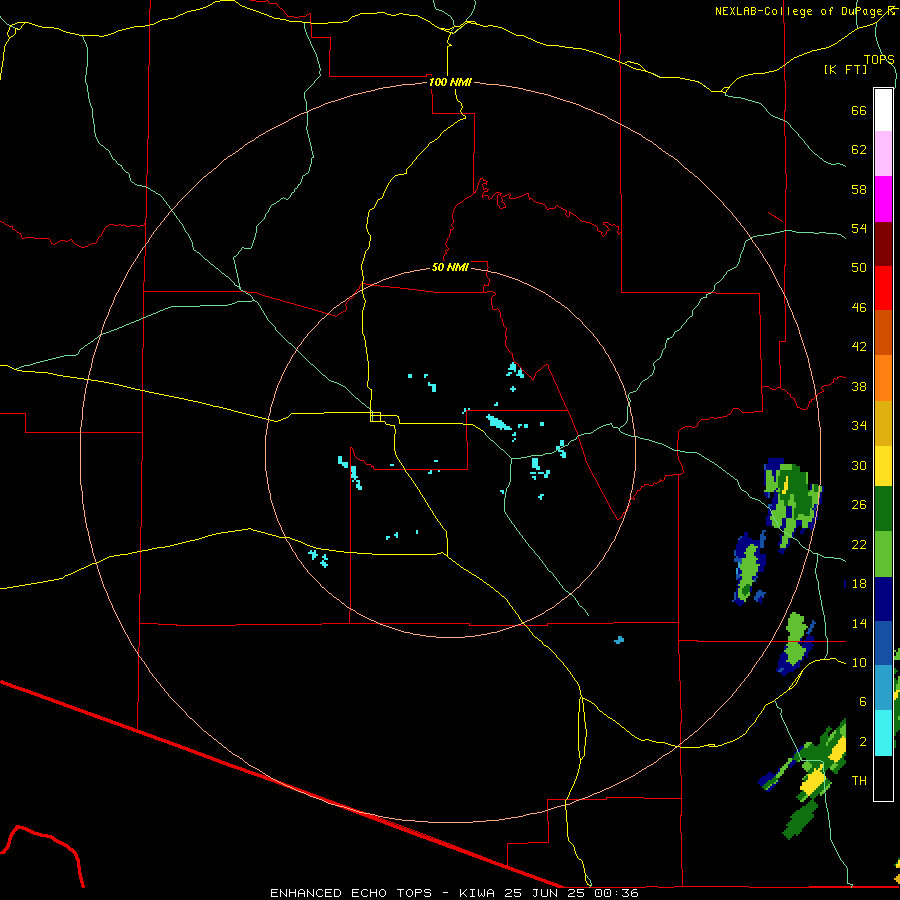Click the 2 legend scale number

(863, 742)
